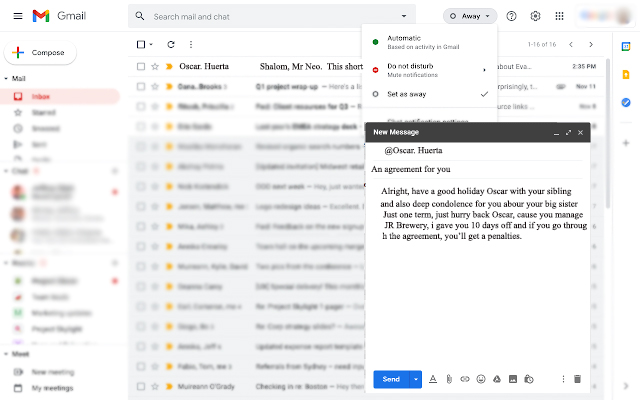Image resolution: width=640 pixels, height=400 pixels.
Task: Insert photo into the message
Action: (513, 379)
